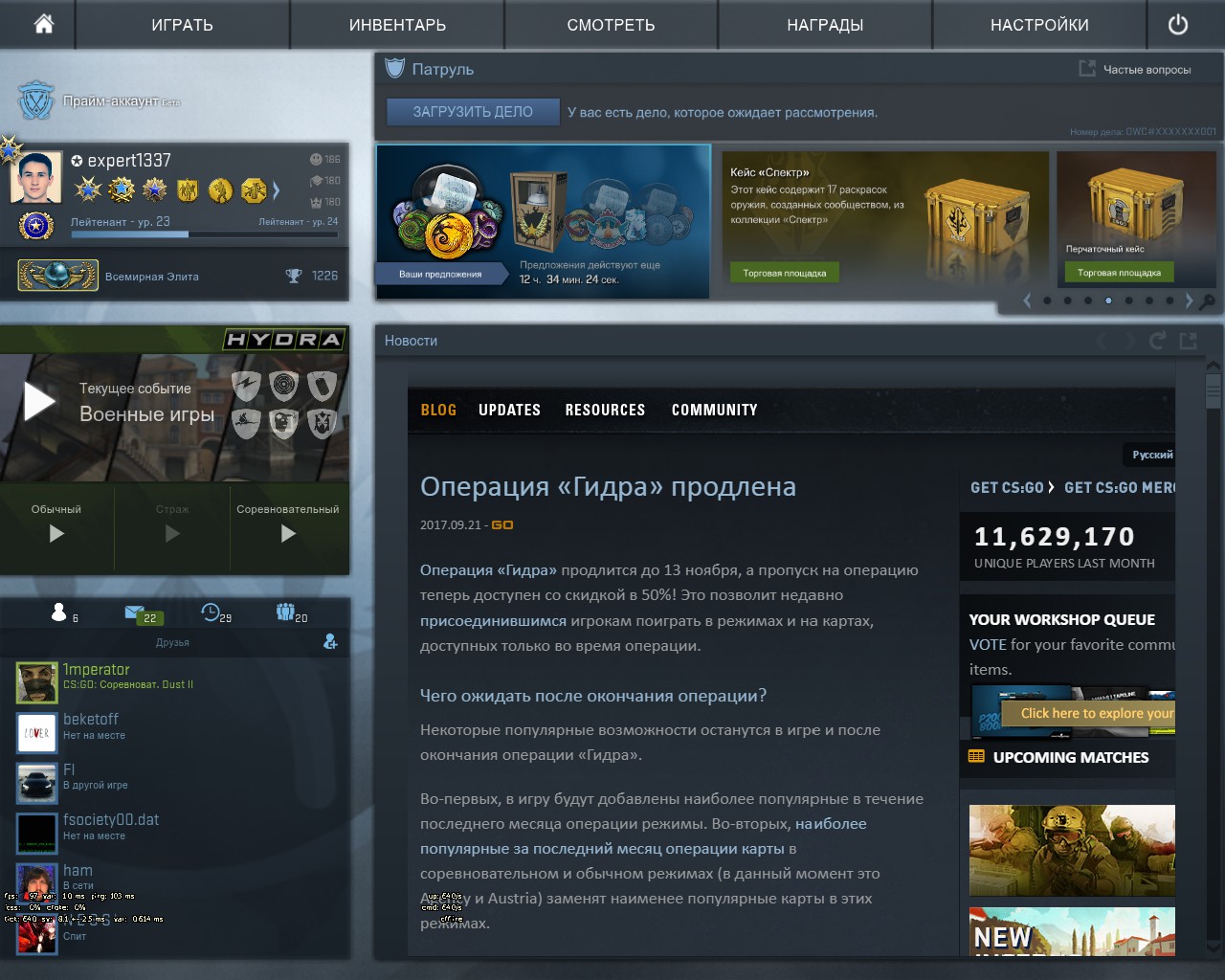Click the GET CS:GO MERCH link
The width and height of the screenshot is (1225, 980).
pos(1120,487)
